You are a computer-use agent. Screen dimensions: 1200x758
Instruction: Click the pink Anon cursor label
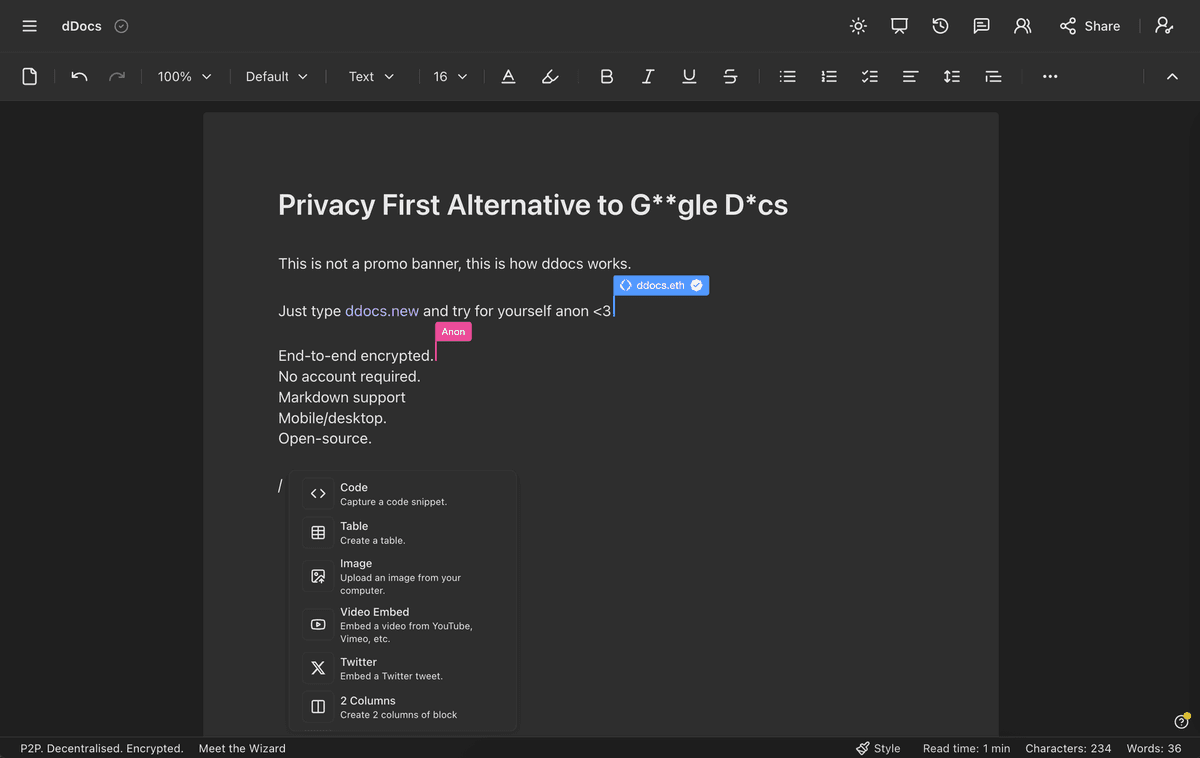453,331
